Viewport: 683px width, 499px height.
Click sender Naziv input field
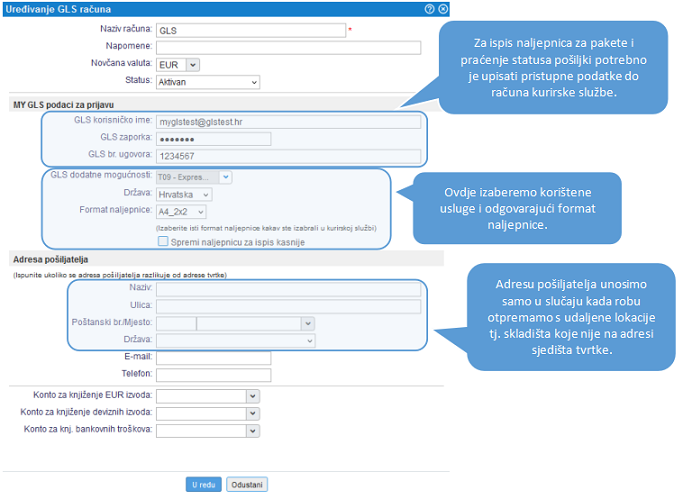click(x=289, y=289)
